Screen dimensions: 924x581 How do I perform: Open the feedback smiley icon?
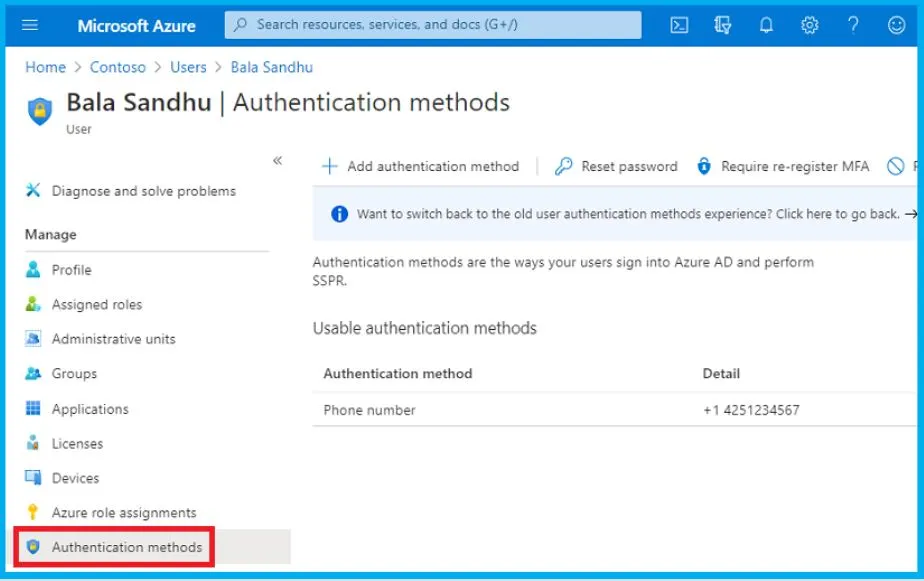tap(896, 25)
